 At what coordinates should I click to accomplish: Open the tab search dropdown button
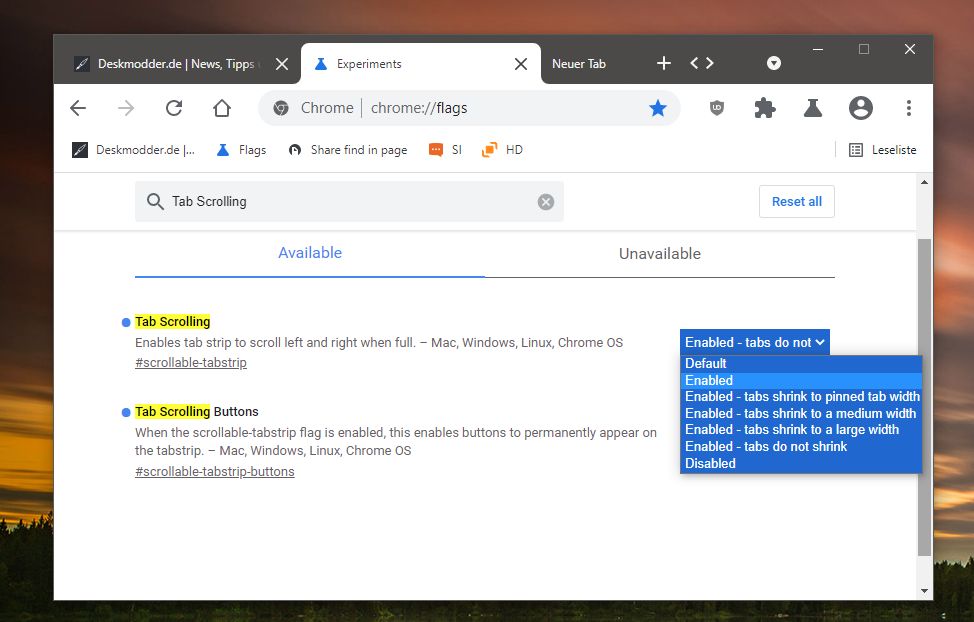coord(773,63)
